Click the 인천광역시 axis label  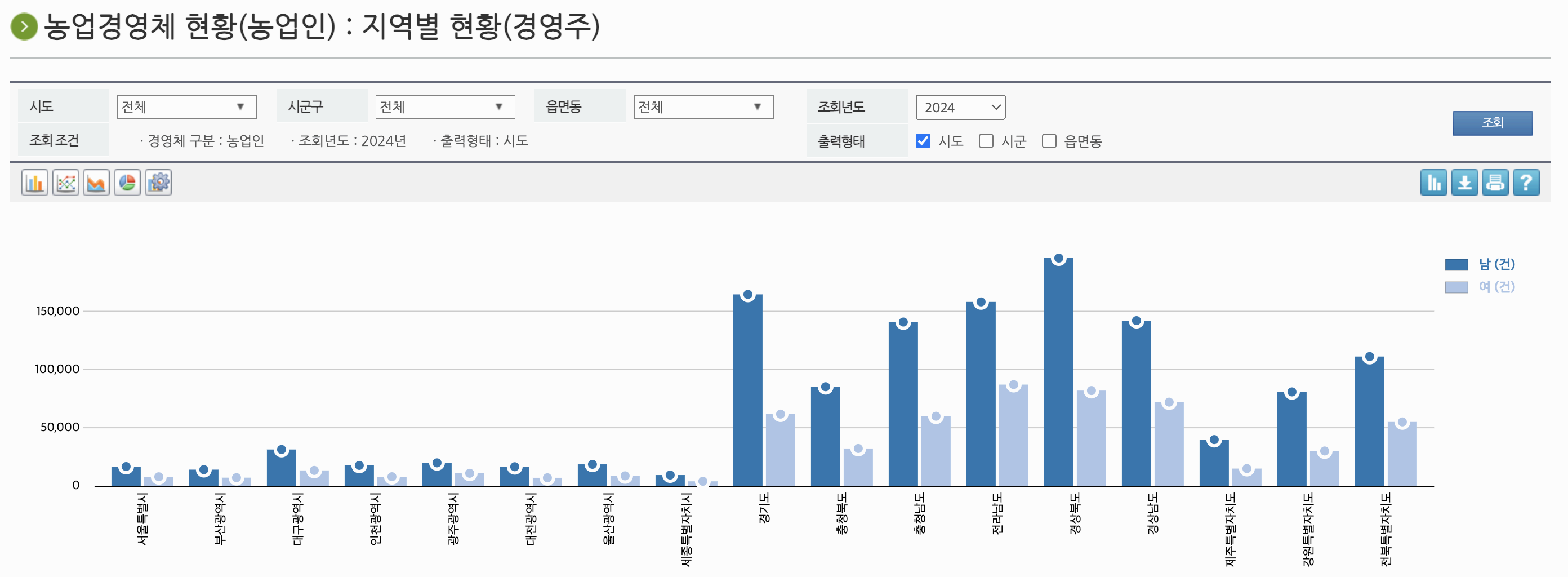coord(375,519)
